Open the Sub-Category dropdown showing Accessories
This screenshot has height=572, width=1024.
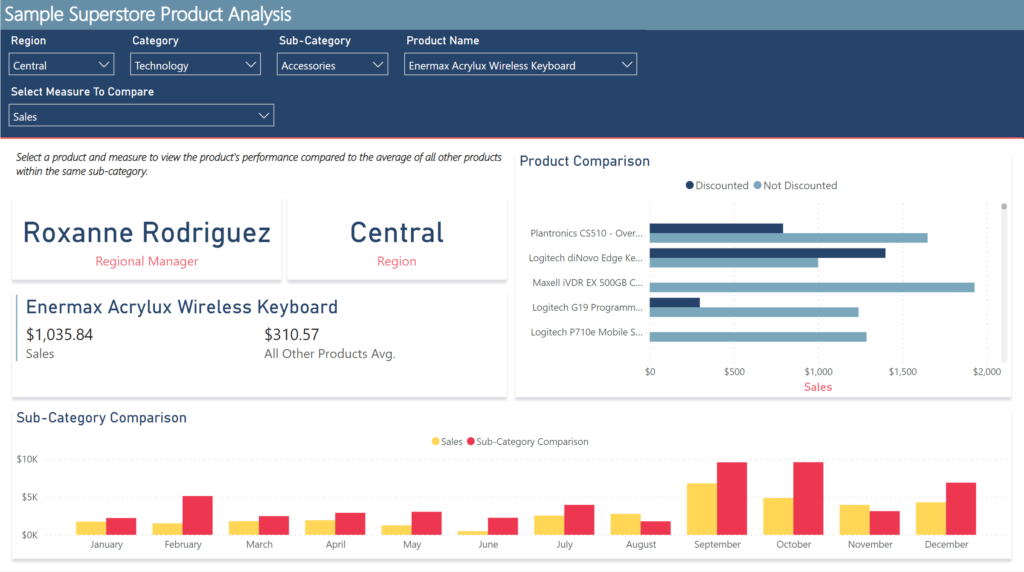pos(332,65)
